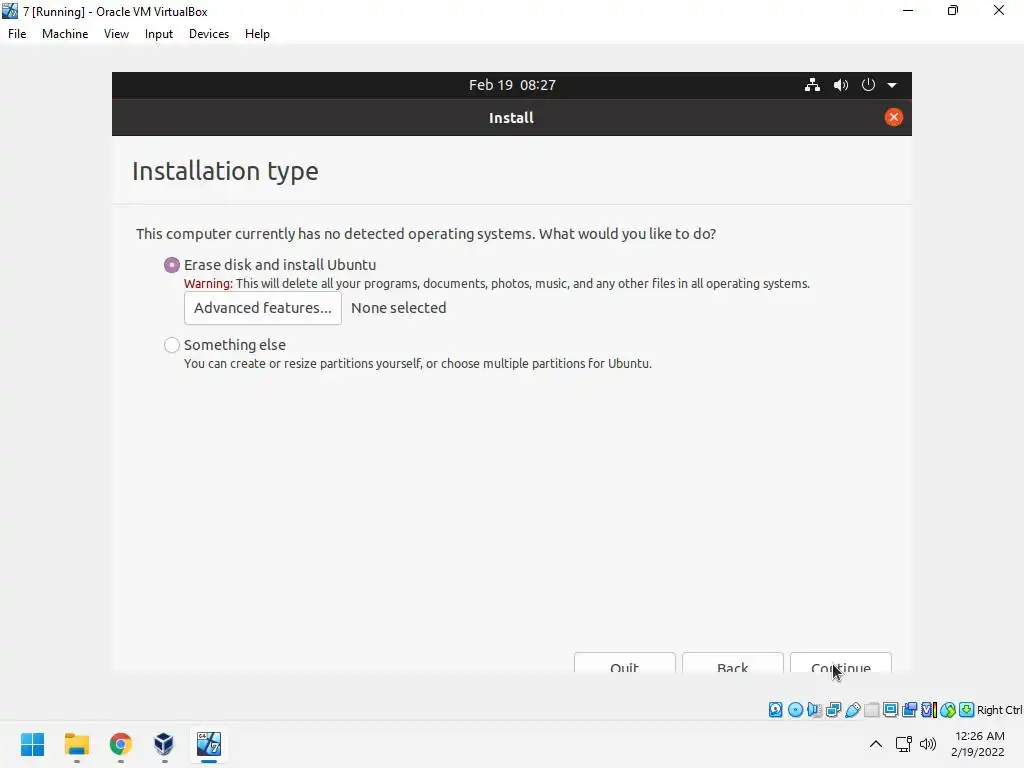Click the Ubuntu volume icon in top bar
Image resolution: width=1024 pixels, height=768 pixels.
[x=840, y=85]
